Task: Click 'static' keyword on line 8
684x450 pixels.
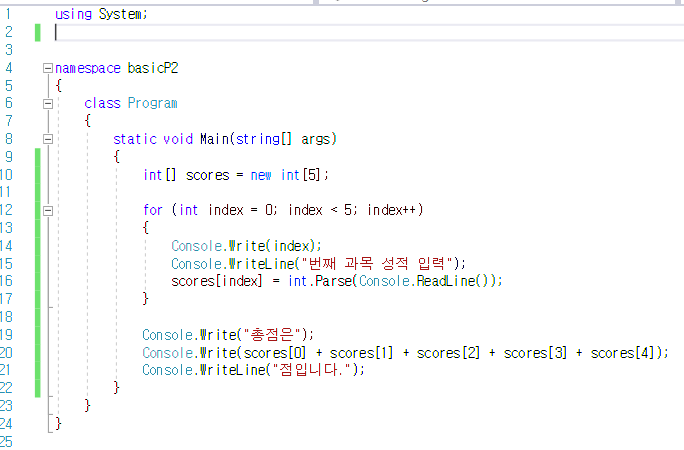Action: click(x=135, y=139)
